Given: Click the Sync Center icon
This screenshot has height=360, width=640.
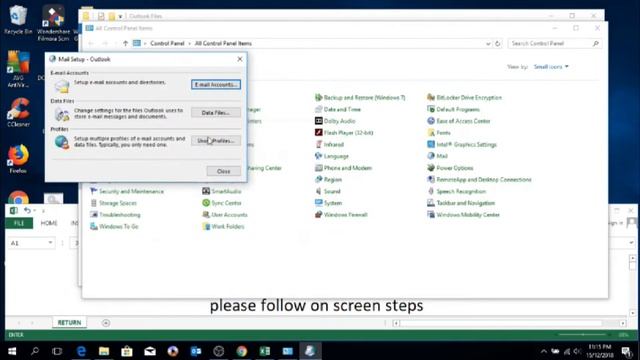Looking at the screenshot, I should (206, 203).
